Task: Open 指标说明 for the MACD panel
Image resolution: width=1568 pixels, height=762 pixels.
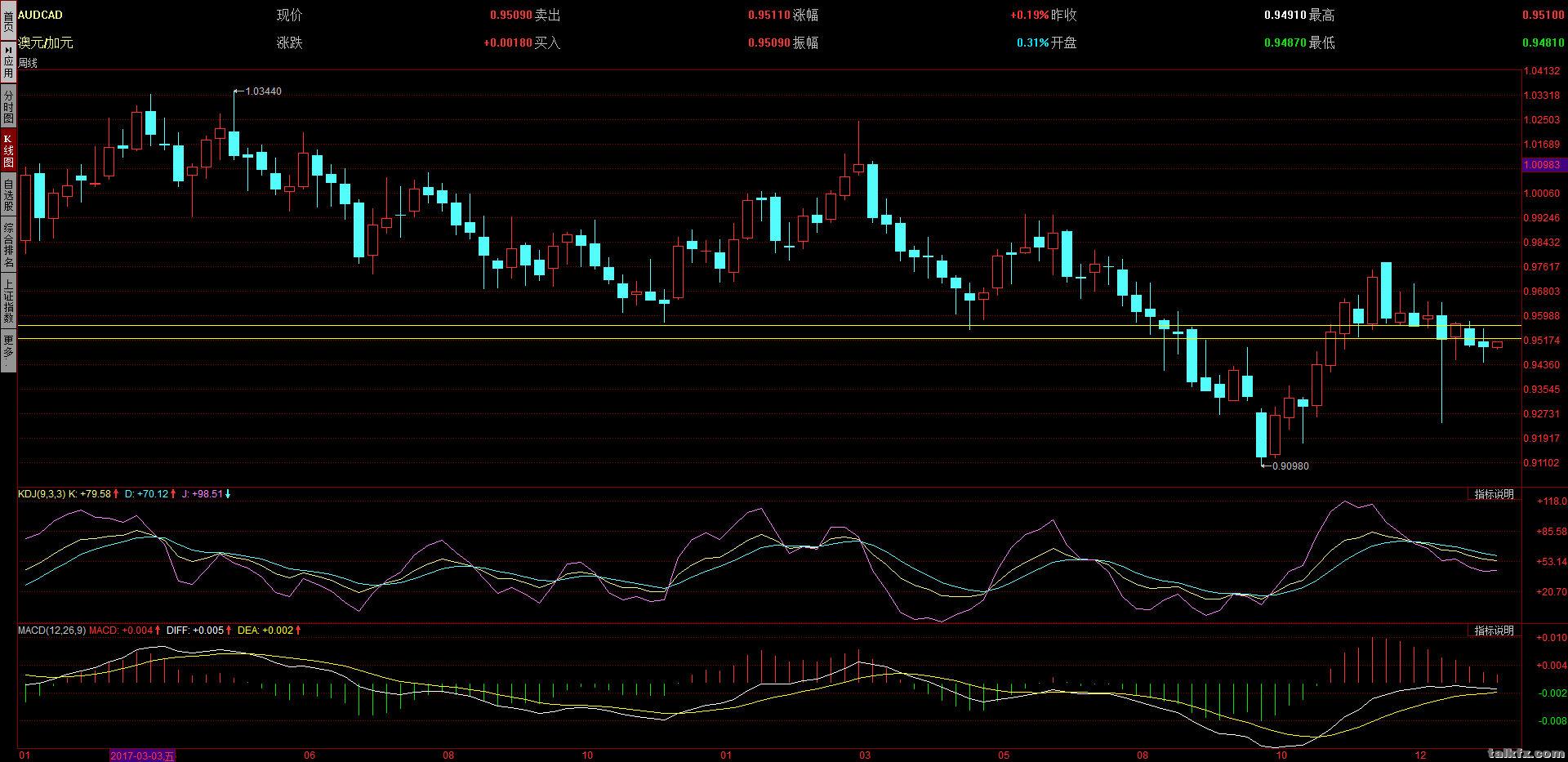Action: pyautogui.click(x=1494, y=631)
